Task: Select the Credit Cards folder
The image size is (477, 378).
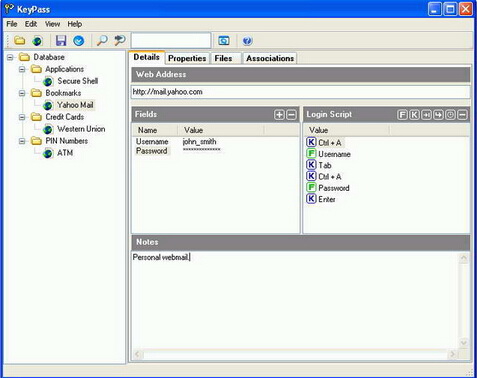Action: click(x=65, y=117)
